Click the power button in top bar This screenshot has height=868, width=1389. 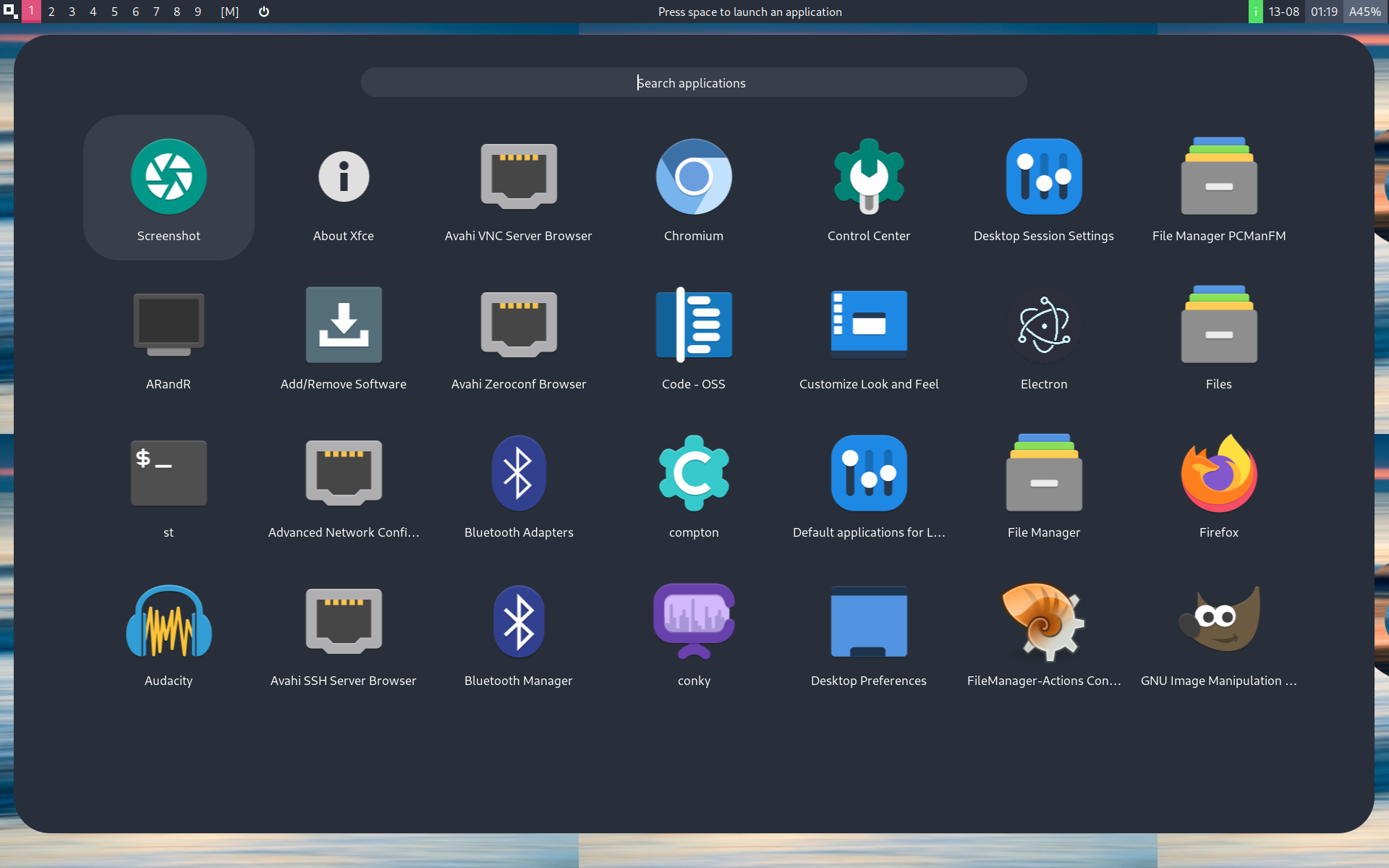coord(264,12)
